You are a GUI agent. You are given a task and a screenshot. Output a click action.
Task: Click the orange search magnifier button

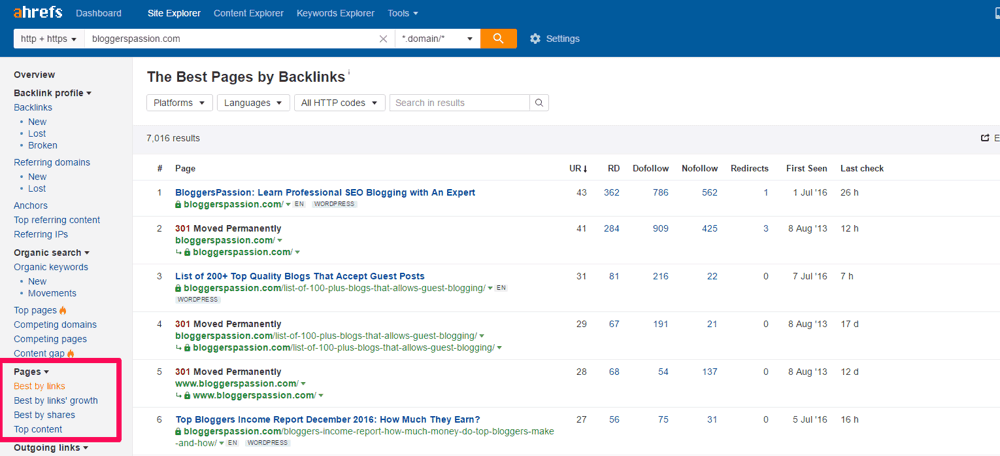(x=498, y=38)
